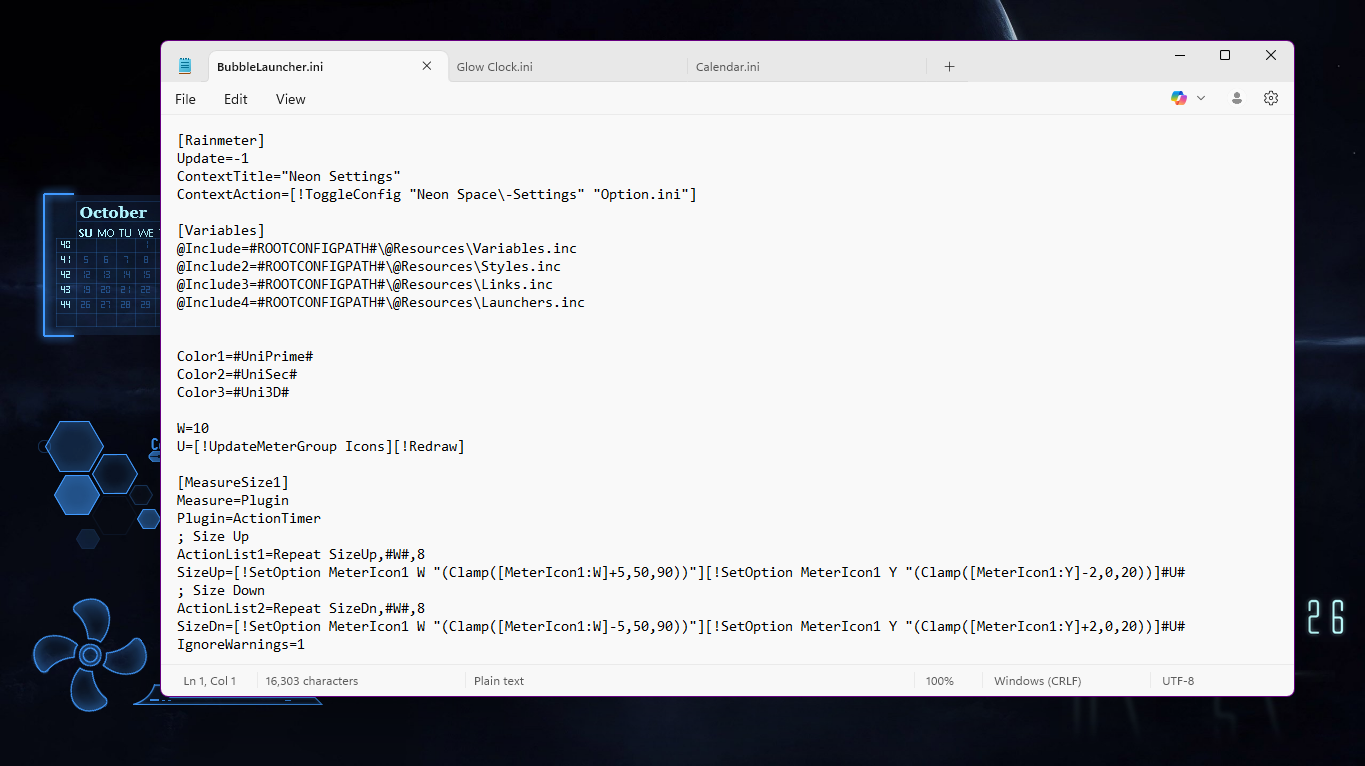Switch to the Calendar.ini tab

pos(806,67)
